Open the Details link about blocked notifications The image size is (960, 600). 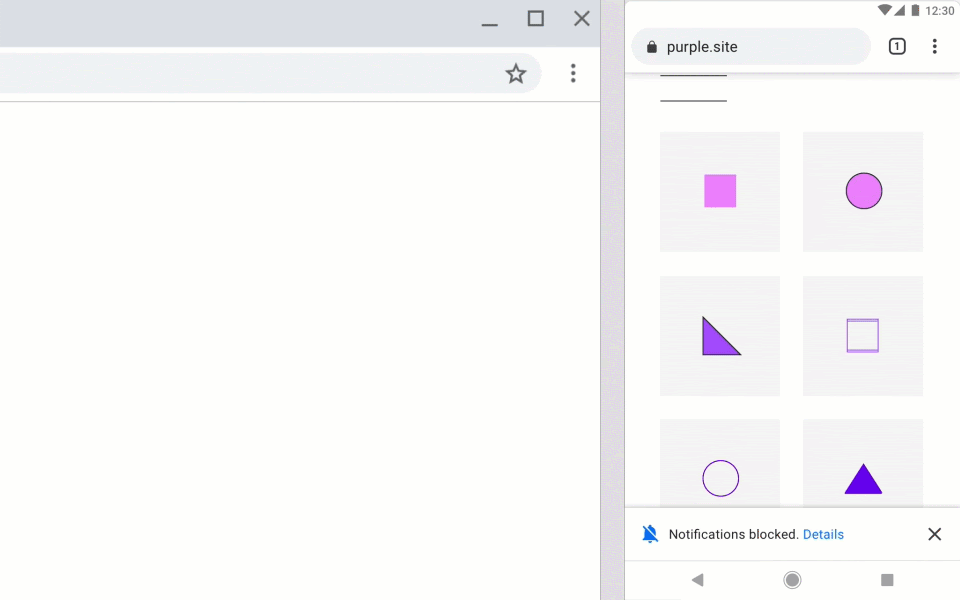click(x=823, y=534)
